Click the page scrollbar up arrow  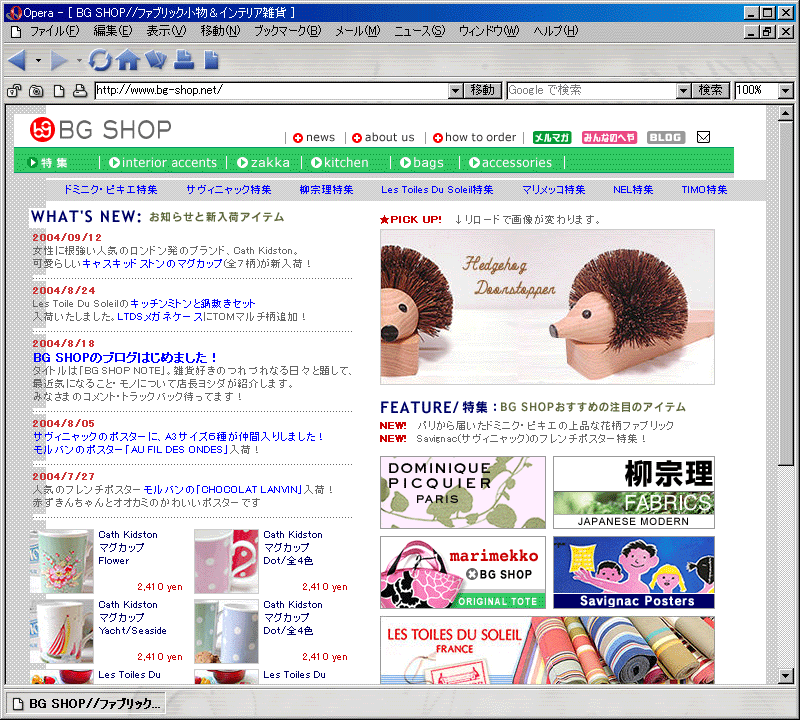click(786, 114)
